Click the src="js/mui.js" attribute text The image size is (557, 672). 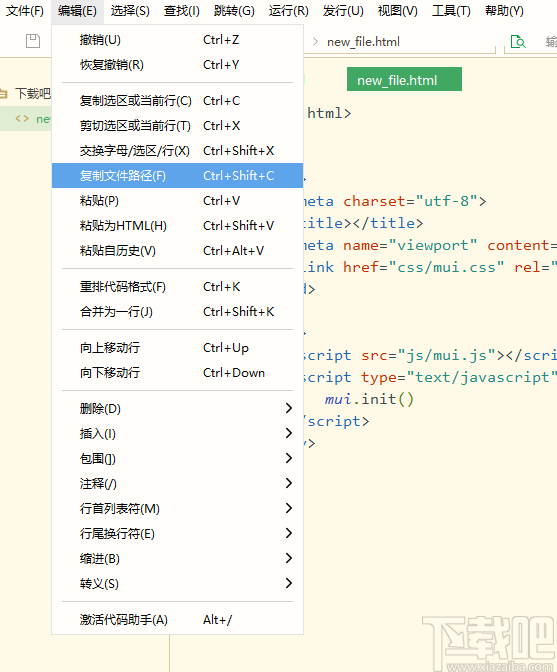pyautogui.click(x=428, y=355)
